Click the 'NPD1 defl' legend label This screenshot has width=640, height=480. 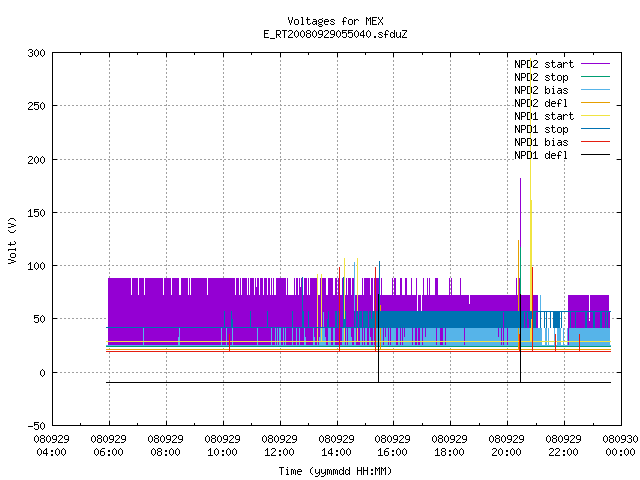(541, 156)
